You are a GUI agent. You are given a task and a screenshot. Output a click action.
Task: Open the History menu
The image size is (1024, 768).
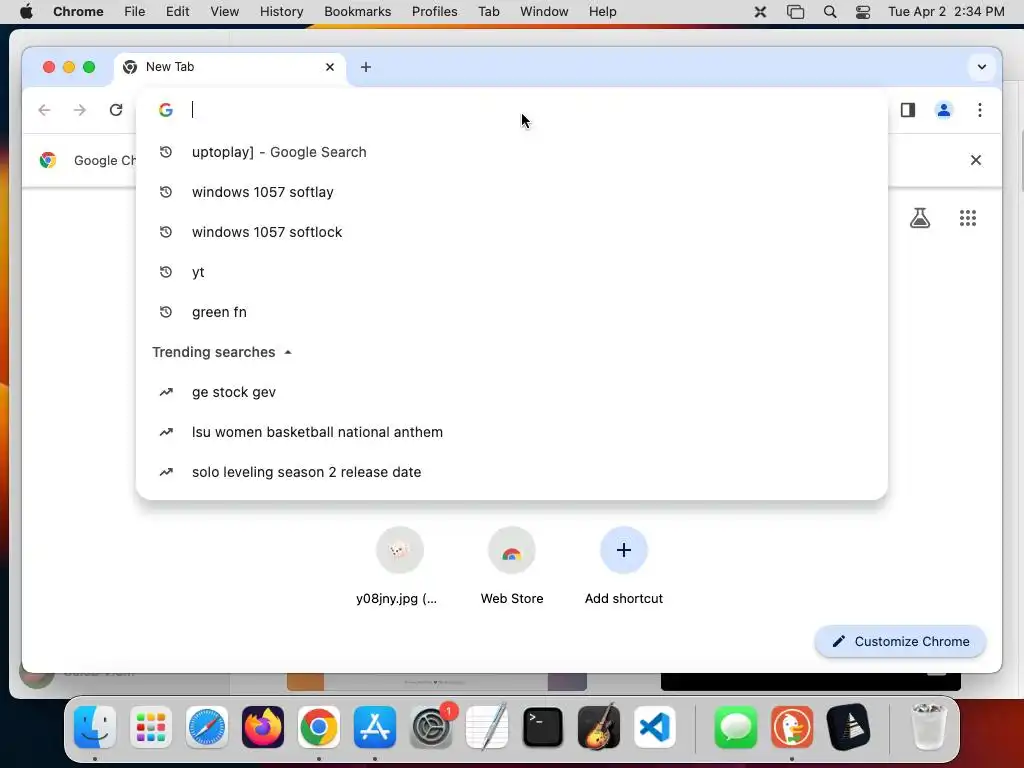281,12
